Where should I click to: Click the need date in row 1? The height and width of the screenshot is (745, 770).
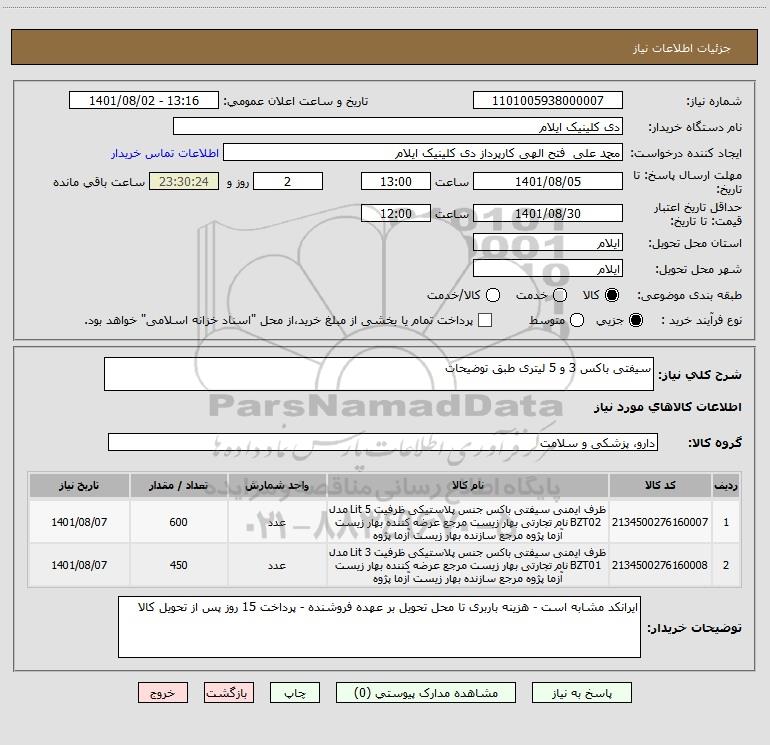(x=79, y=522)
